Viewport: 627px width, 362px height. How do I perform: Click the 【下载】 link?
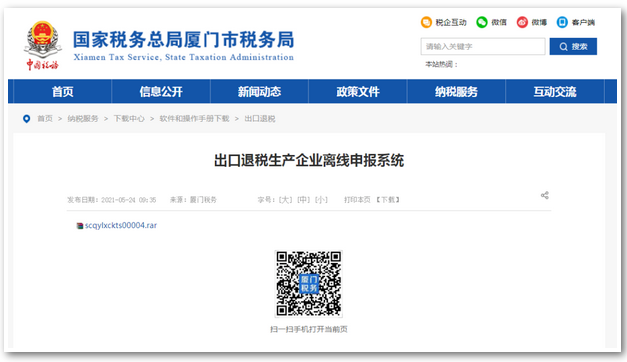click(x=388, y=200)
